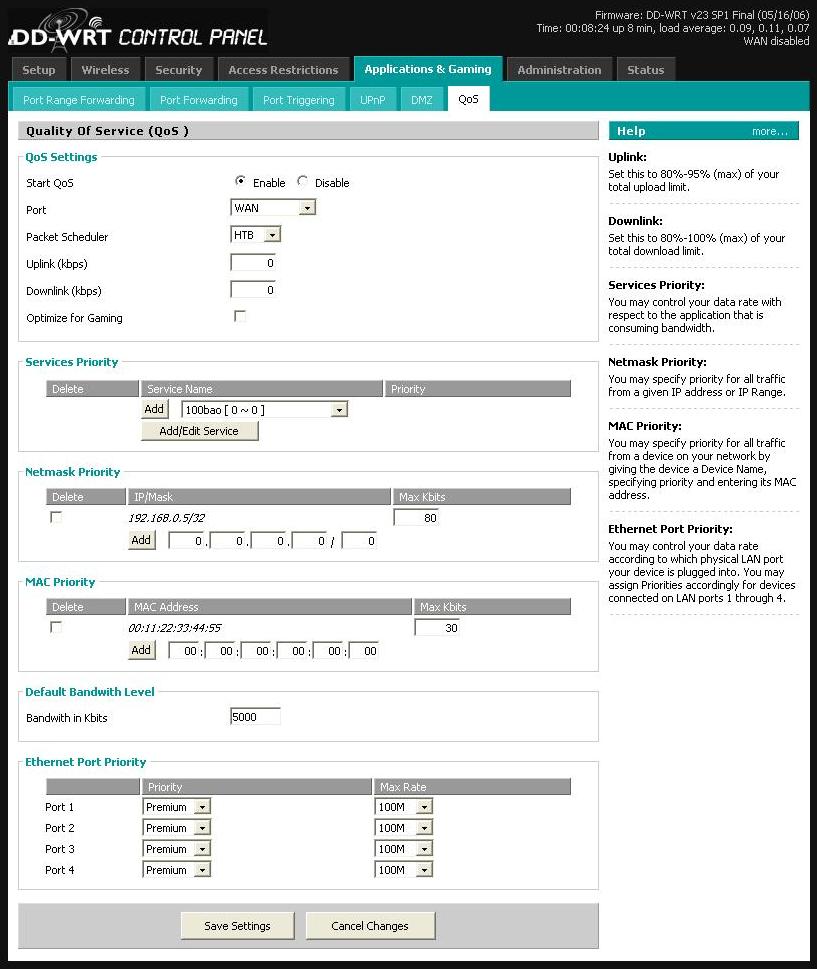Open Port 4 Priority dropdown
Screen dimensions: 817x969
coord(177,870)
